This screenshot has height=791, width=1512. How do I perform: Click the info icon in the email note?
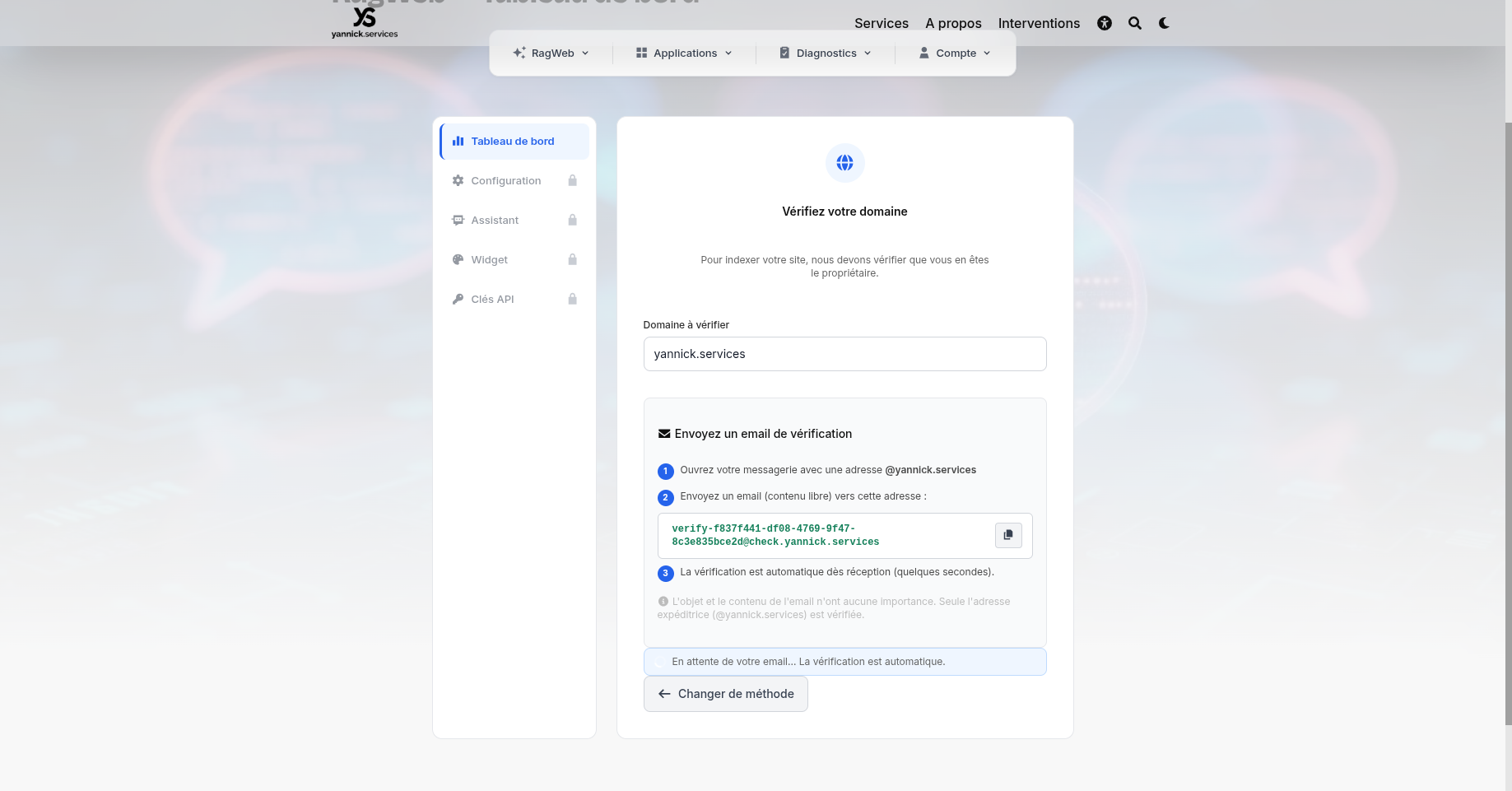663,602
